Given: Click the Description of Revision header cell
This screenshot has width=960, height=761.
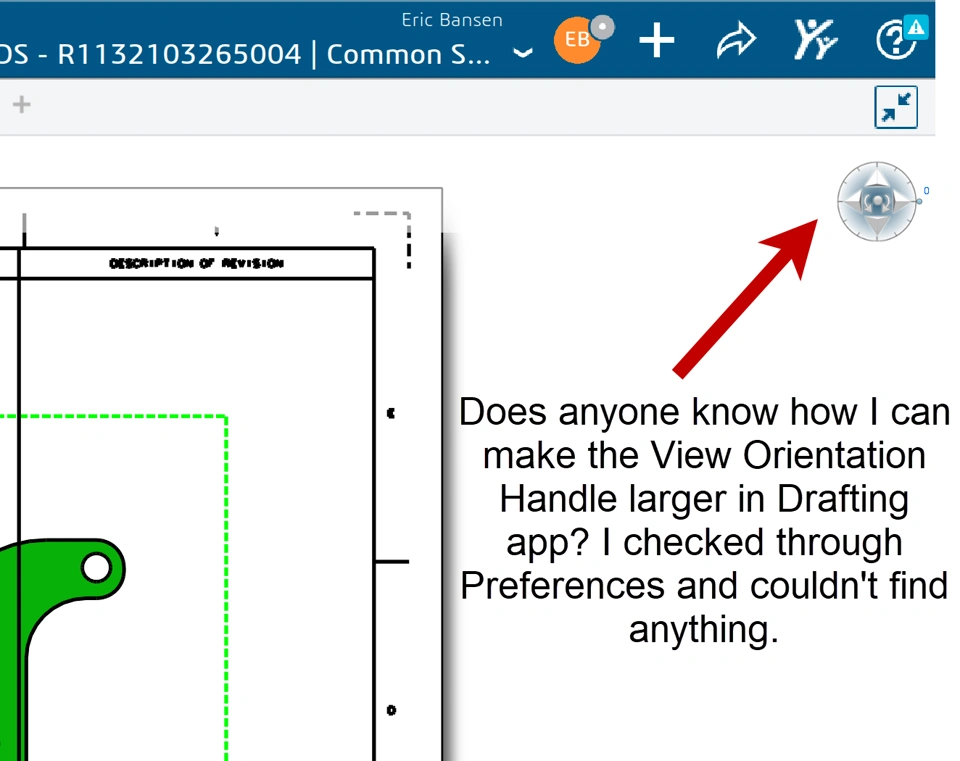Looking at the screenshot, I should [196, 264].
